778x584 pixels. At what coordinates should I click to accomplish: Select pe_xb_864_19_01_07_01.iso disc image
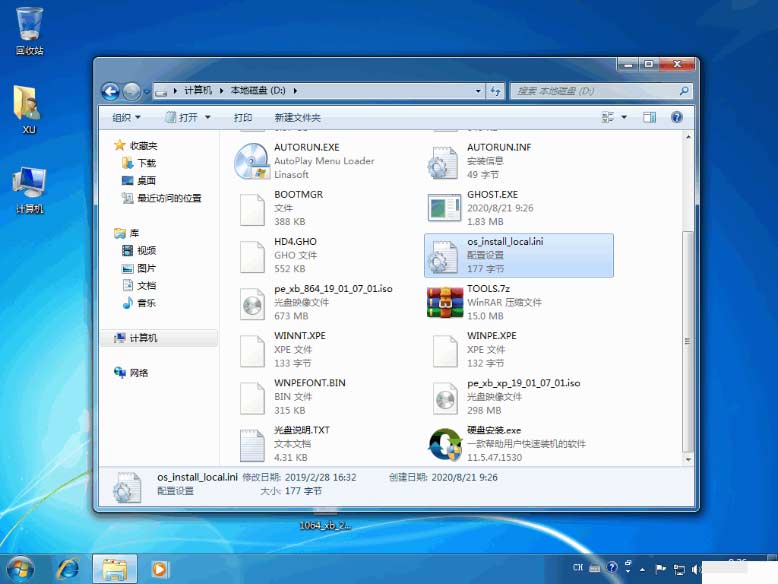coord(252,303)
